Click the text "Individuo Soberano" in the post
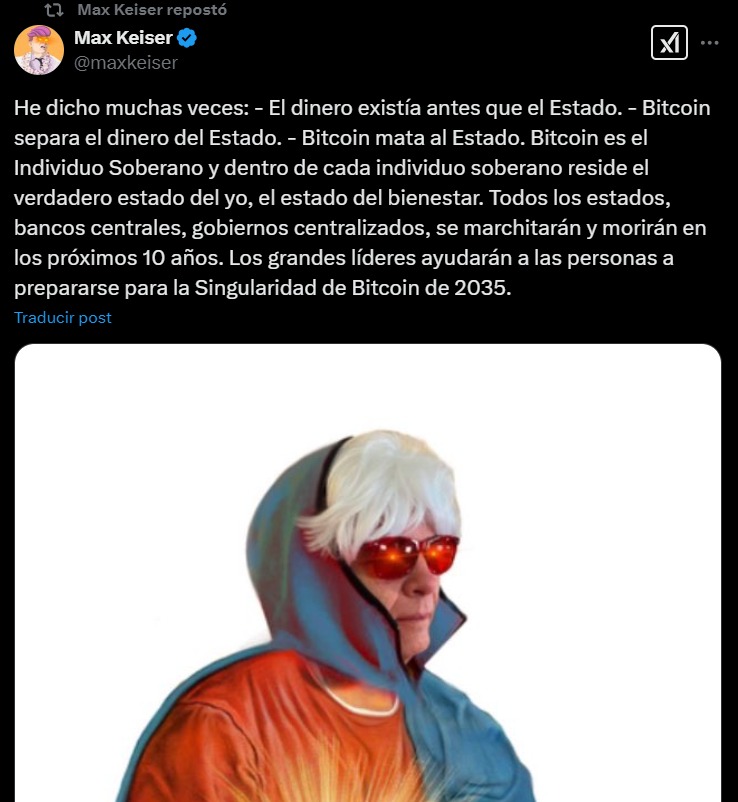 (x=108, y=168)
